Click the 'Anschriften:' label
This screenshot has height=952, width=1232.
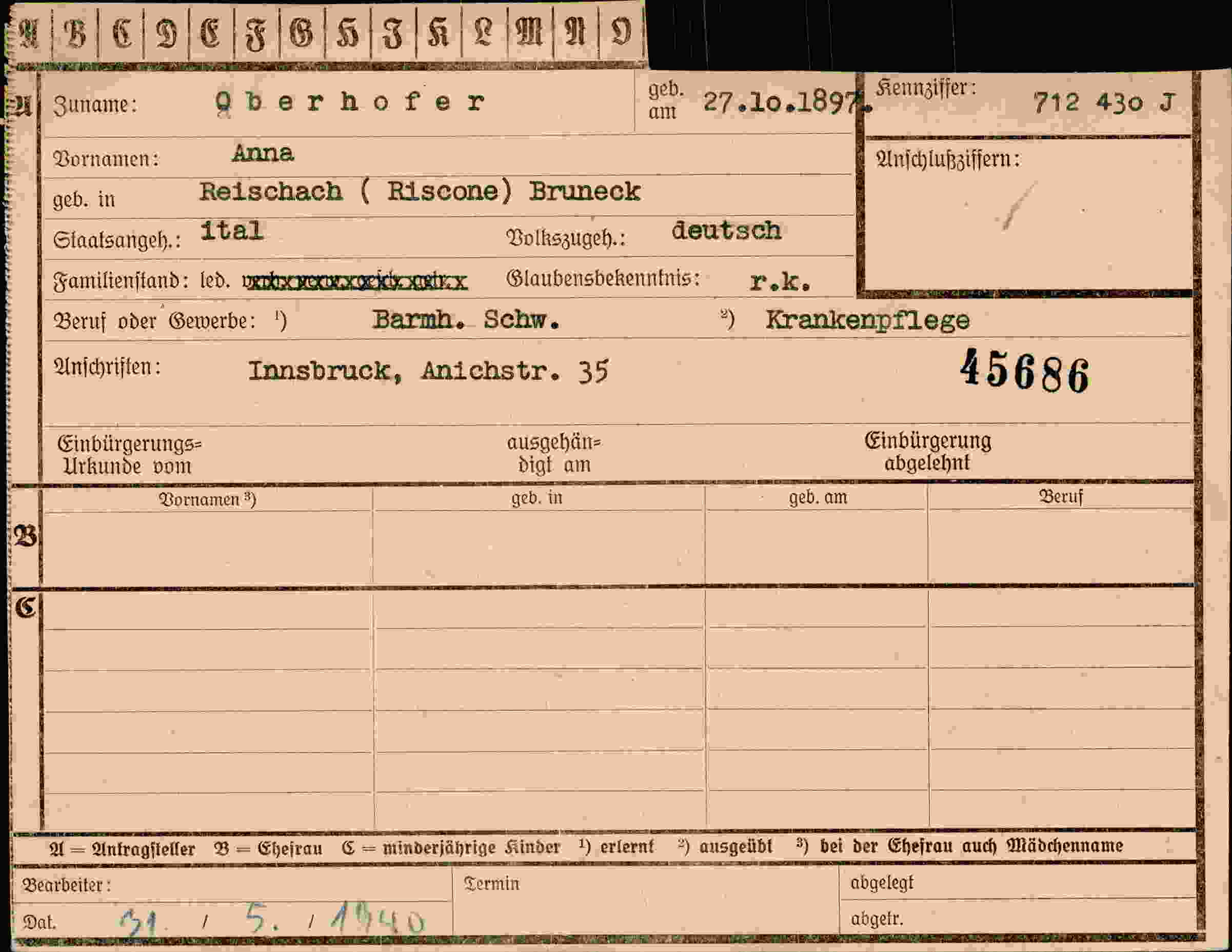(107, 367)
